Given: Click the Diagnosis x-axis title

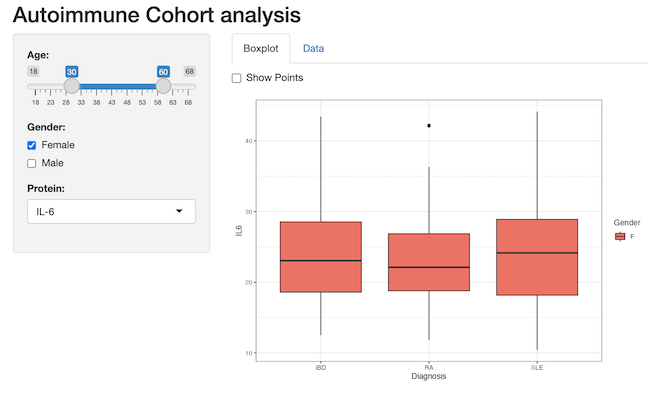Looking at the screenshot, I should [x=429, y=376].
